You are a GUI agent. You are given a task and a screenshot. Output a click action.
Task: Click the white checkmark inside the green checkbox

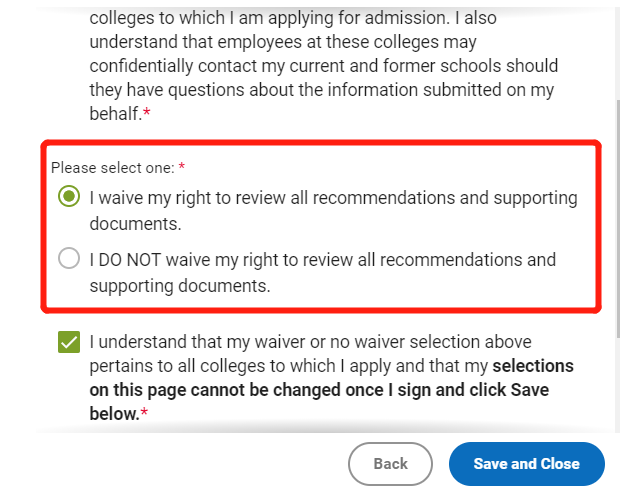(x=69, y=343)
